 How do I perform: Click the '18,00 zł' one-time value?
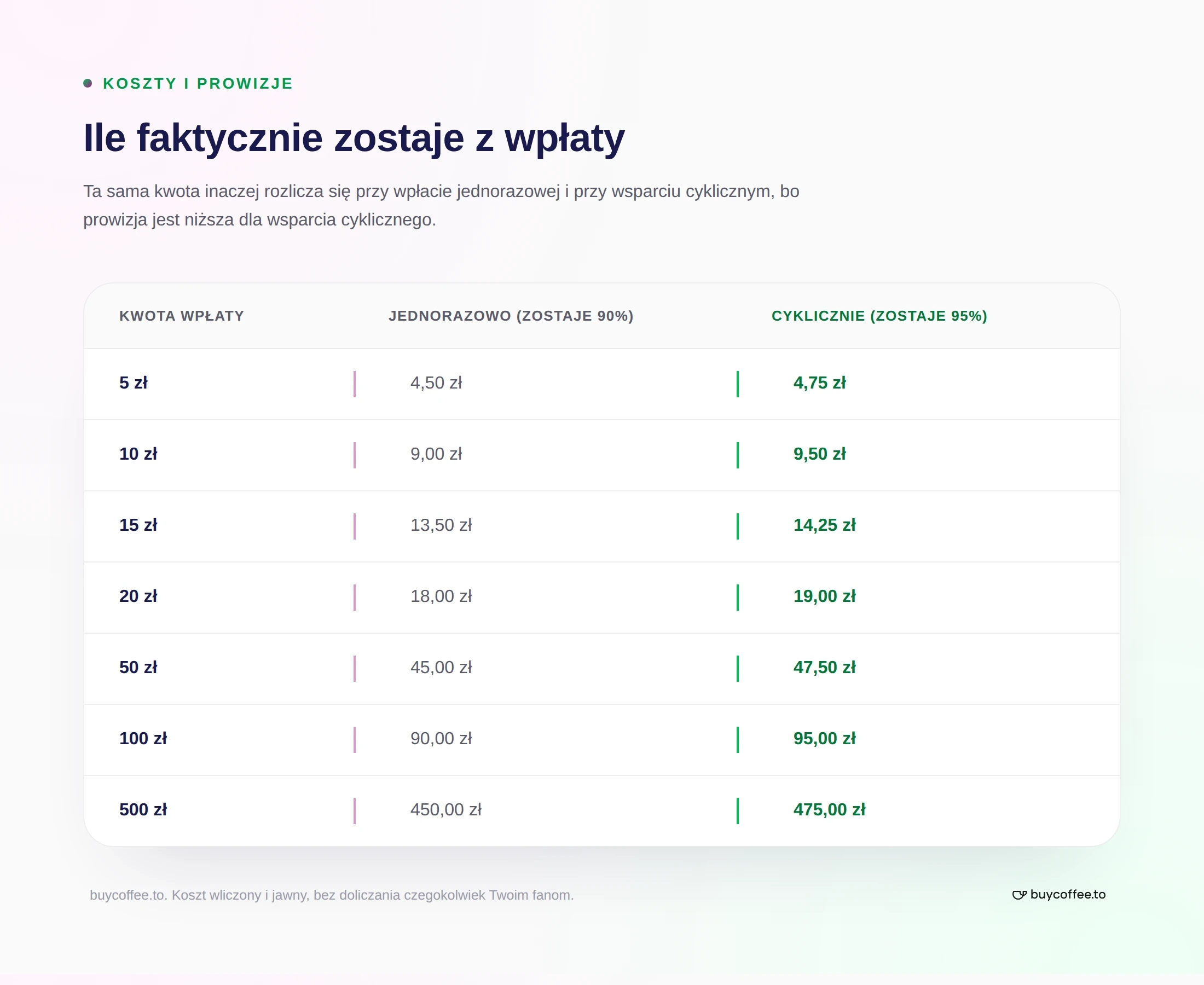pyautogui.click(x=441, y=596)
